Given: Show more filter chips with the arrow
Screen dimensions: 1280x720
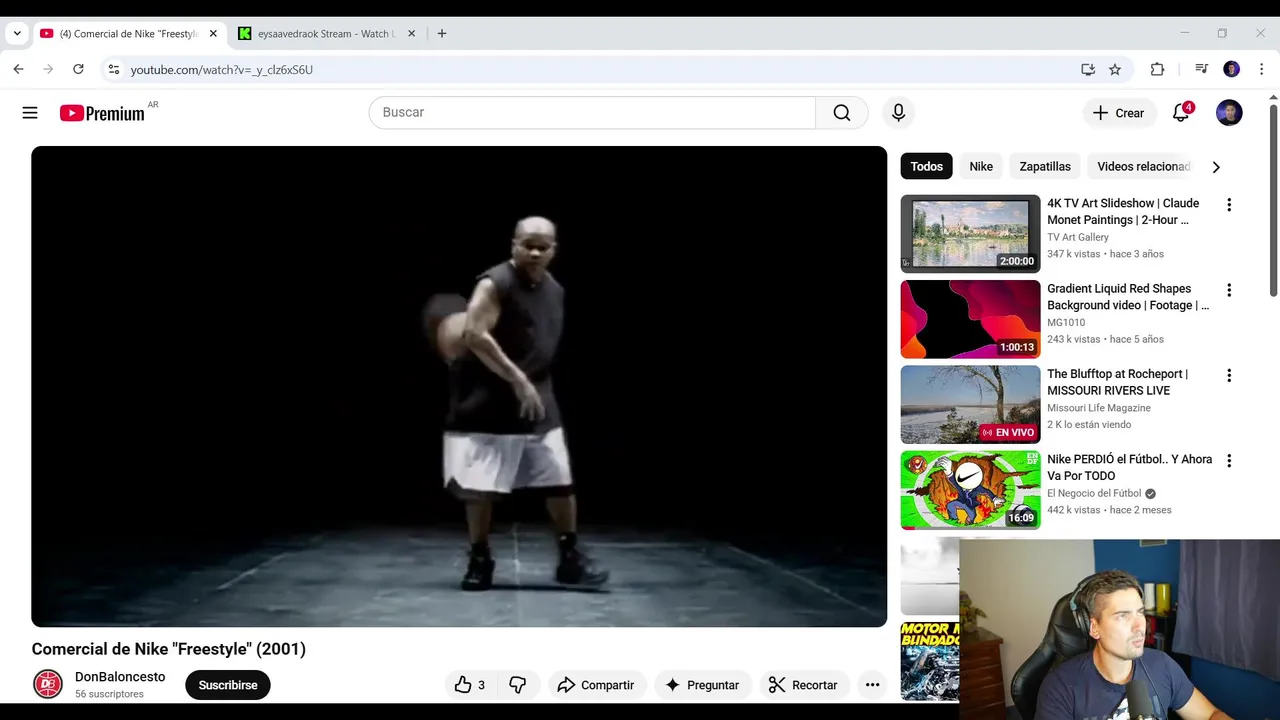Looking at the screenshot, I should click(1216, 167).
